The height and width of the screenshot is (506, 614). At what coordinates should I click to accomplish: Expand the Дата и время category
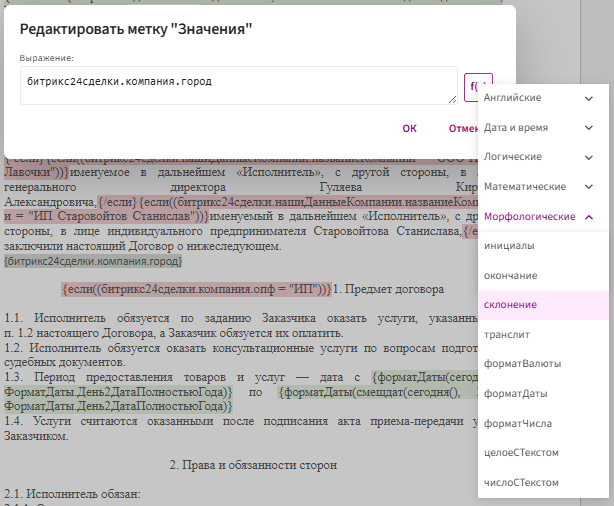click(539, 128)
